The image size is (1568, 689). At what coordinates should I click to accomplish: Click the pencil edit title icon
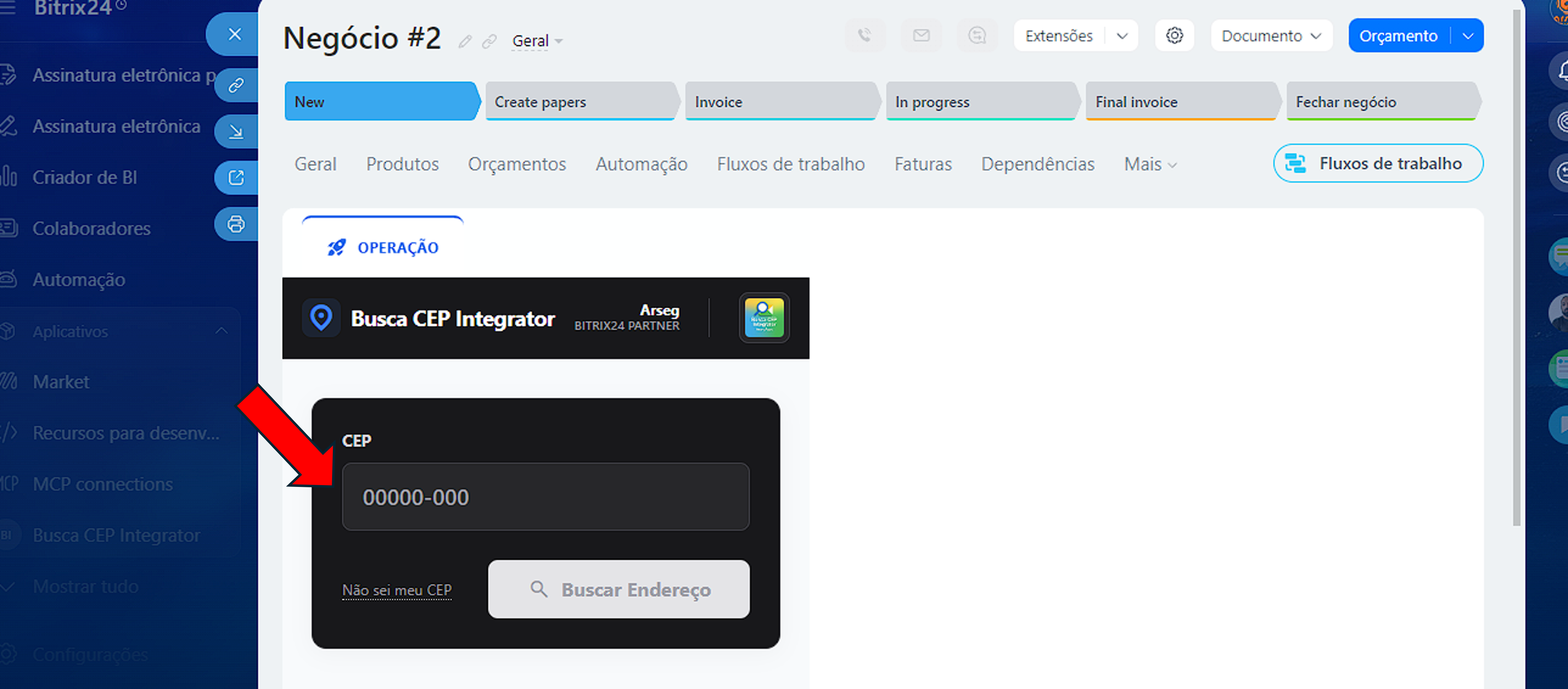click(465, 41)
